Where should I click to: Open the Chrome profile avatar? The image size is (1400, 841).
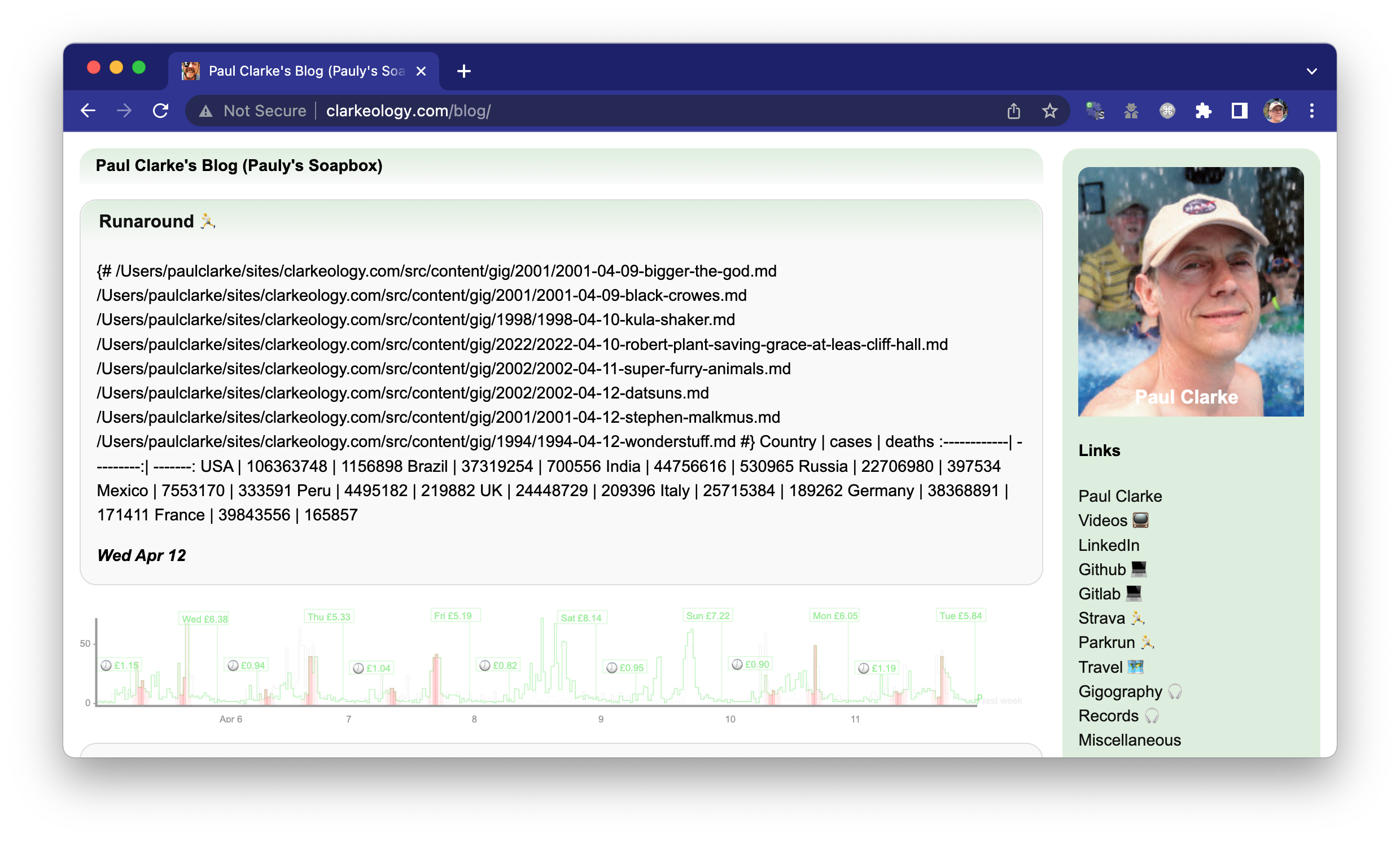1276,111
